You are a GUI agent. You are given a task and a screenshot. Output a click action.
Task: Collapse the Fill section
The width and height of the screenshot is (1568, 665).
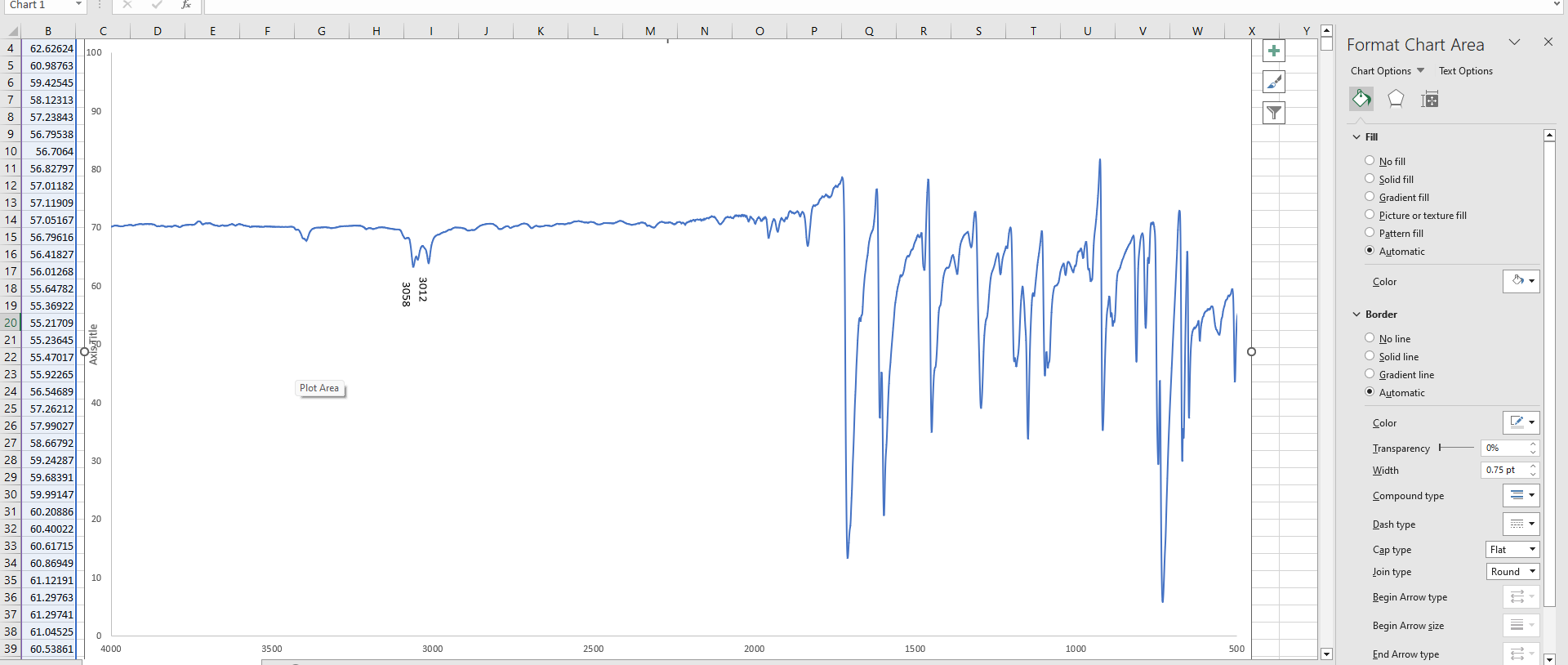pos(1356,137)
